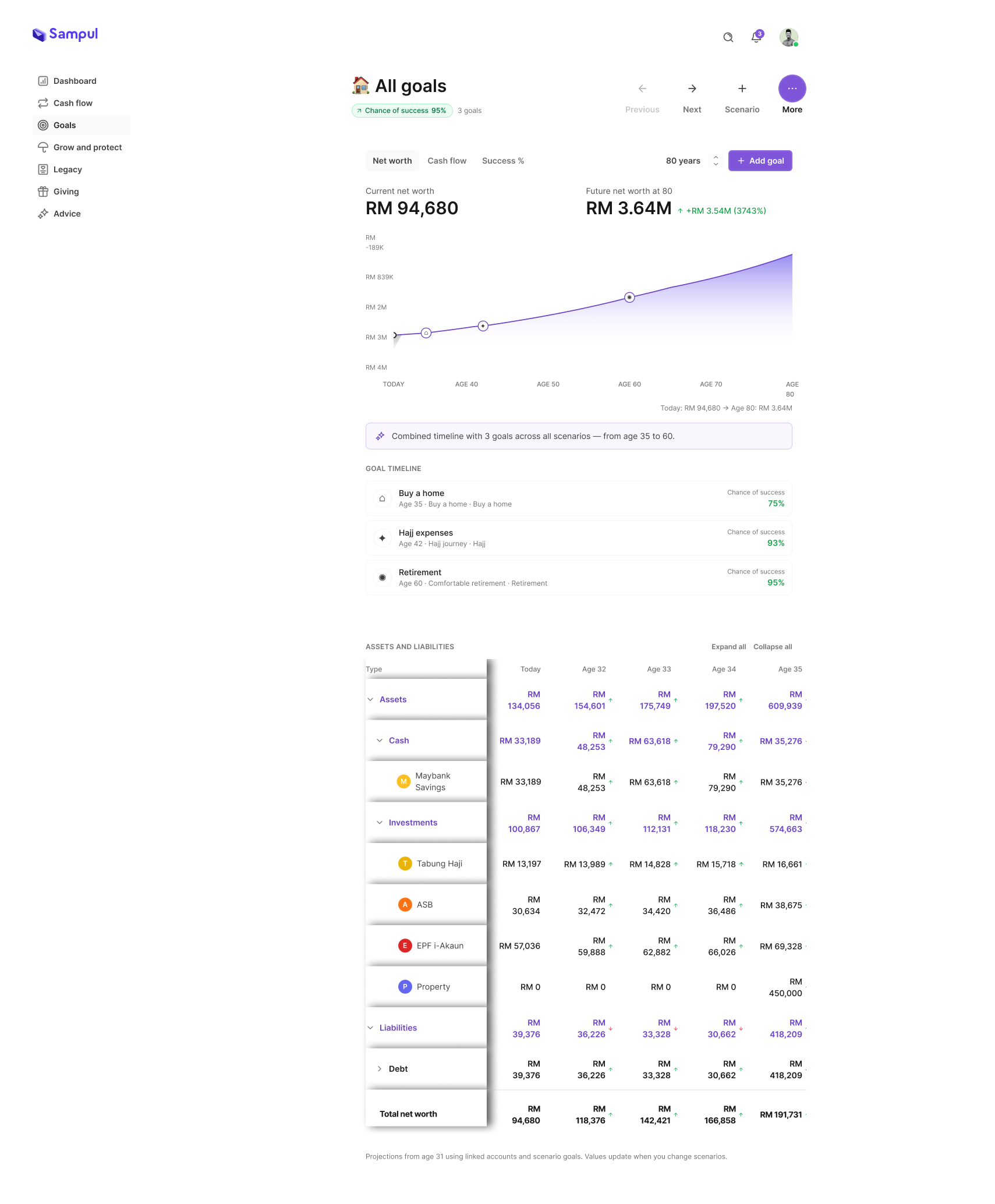This screenshot has height=1204, width=995.
Task: Switch to the chart's Cash flow tab
Action: (447, 161)
